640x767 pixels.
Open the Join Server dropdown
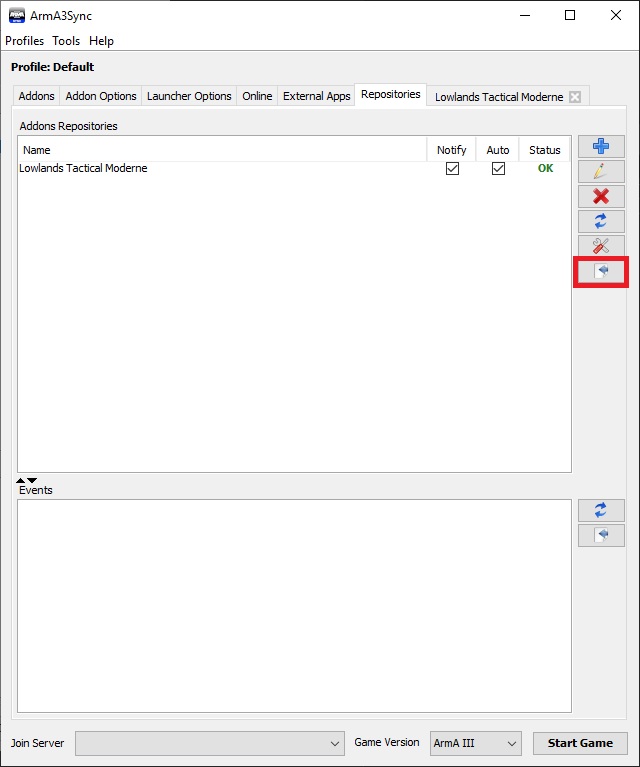[x=210, y=743]
